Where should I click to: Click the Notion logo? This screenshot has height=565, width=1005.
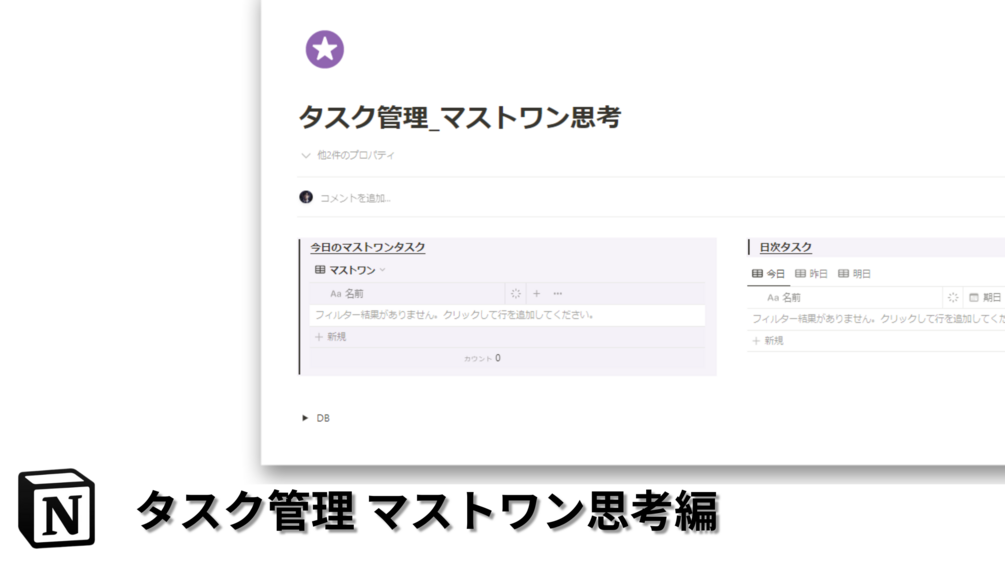coord(56,508)
